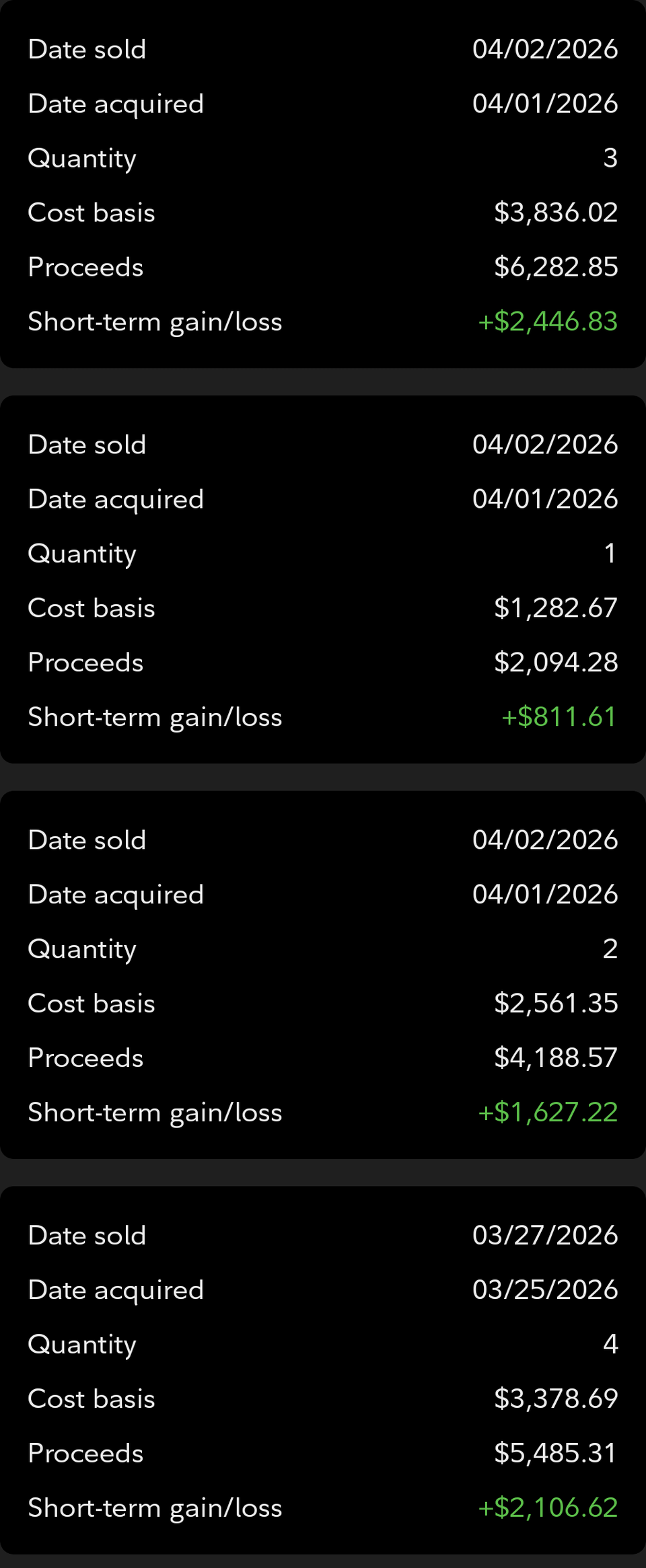The image size is (646, 1568).
Task: Tap the $3,378.69 cost basis amount
Action: tap(556, 1399)
